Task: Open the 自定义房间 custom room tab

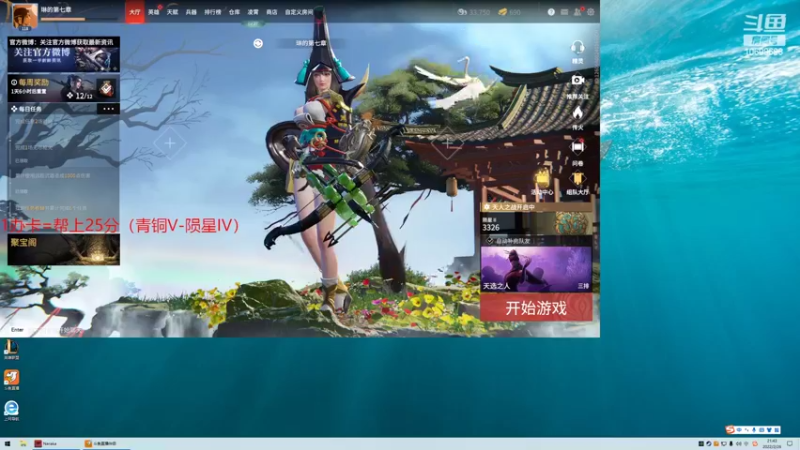Action: pyautogui.click(x=299, y=12)
